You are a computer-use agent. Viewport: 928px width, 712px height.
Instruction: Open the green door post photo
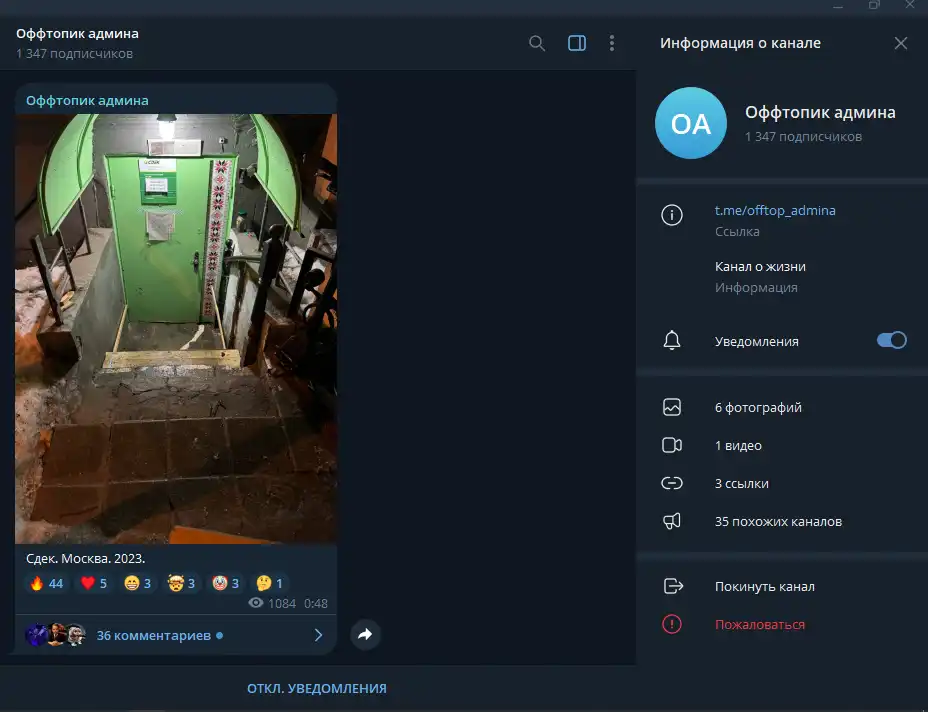tap(176, 328)
